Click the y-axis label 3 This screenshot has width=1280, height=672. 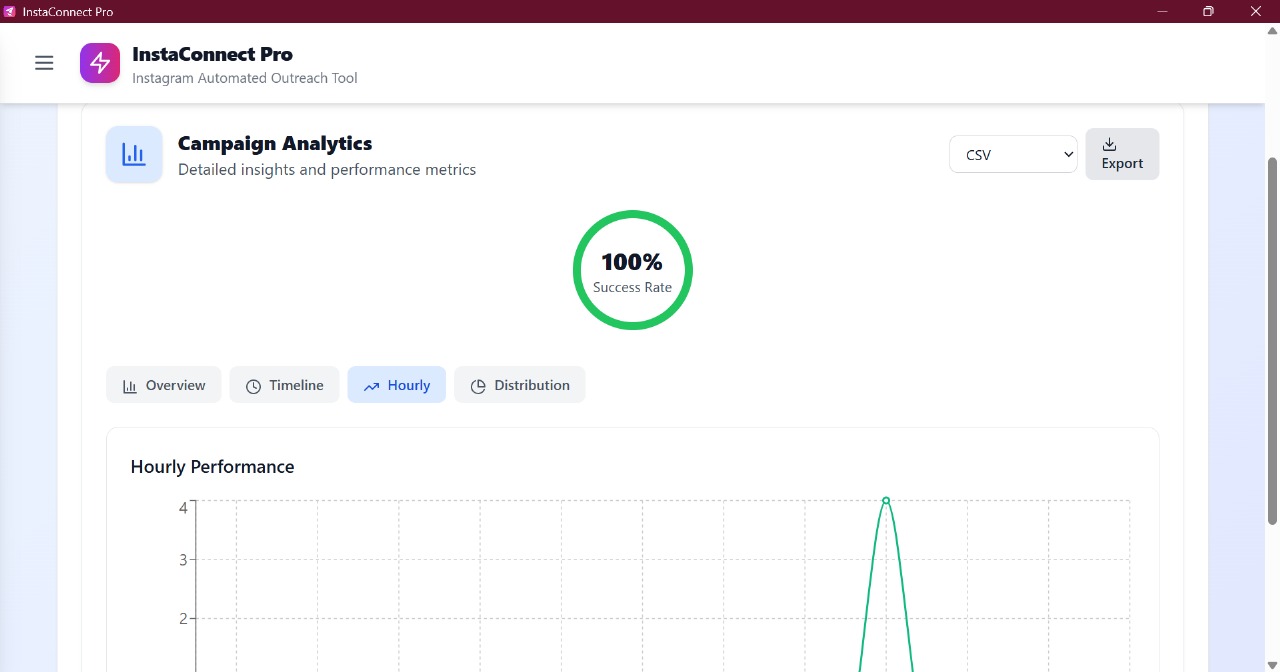coord(183,559)
